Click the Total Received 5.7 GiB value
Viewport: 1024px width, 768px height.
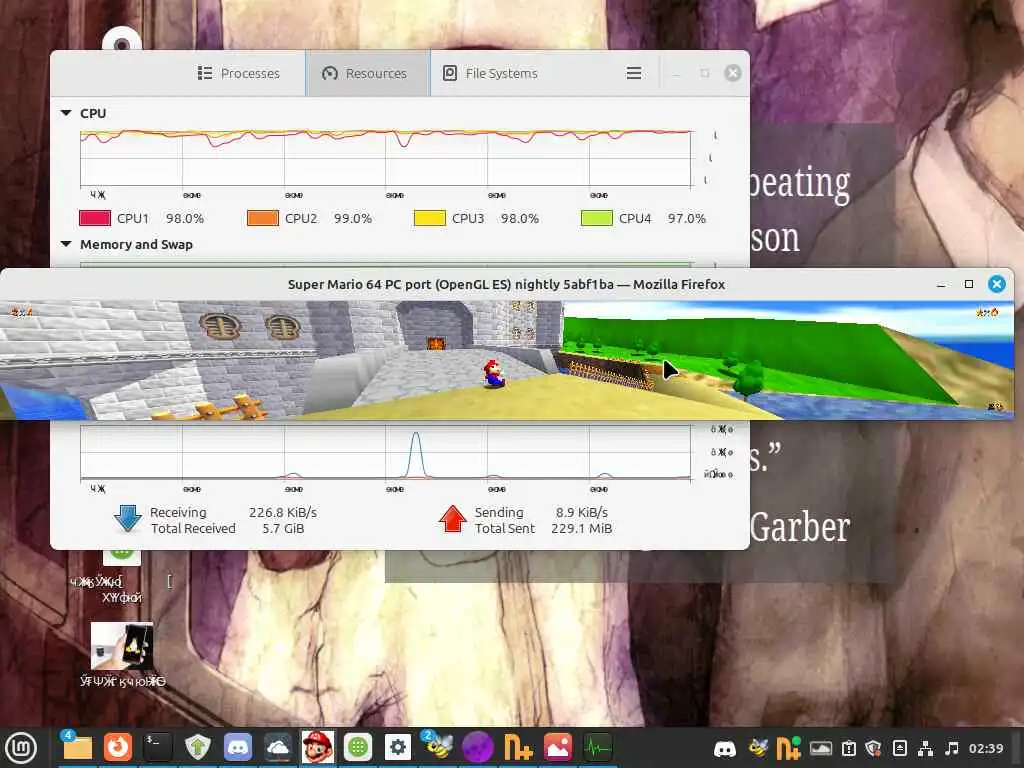coord(283,528)
